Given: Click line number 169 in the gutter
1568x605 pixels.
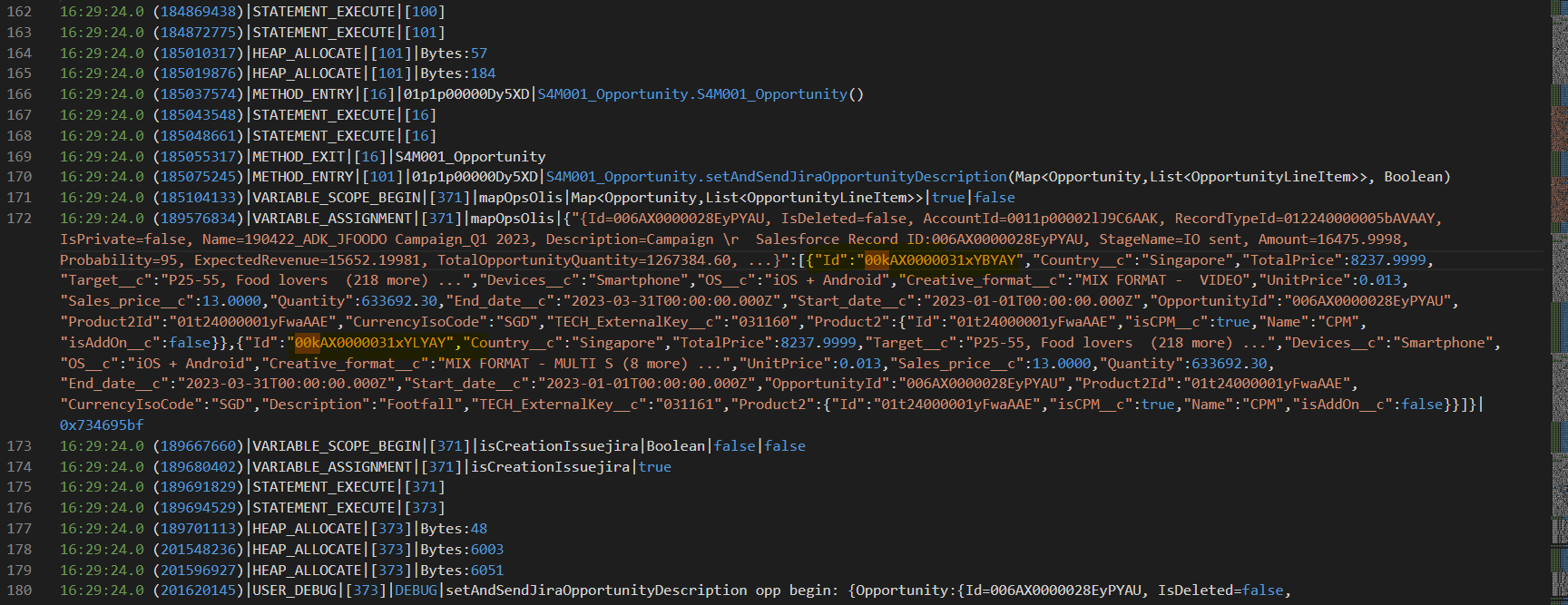Looking at the screenshot, I should point(19,157).
